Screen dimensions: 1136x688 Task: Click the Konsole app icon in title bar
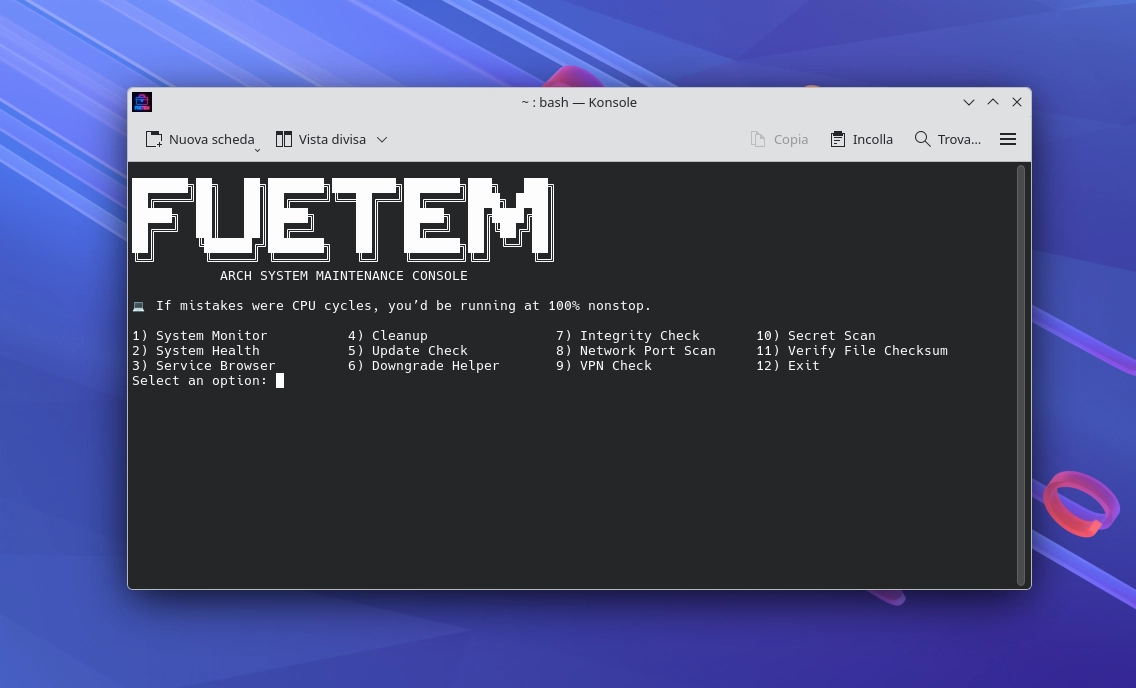click(x=142, y=102)
